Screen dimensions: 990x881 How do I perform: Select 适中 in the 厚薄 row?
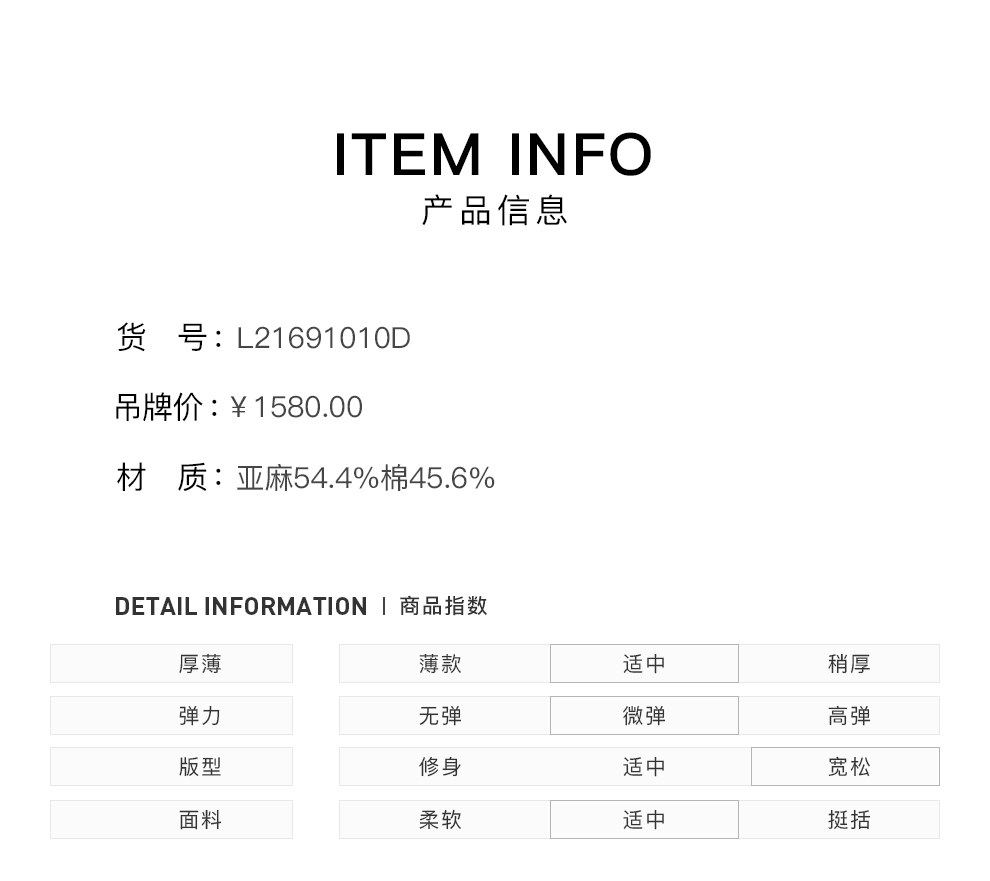644,664
